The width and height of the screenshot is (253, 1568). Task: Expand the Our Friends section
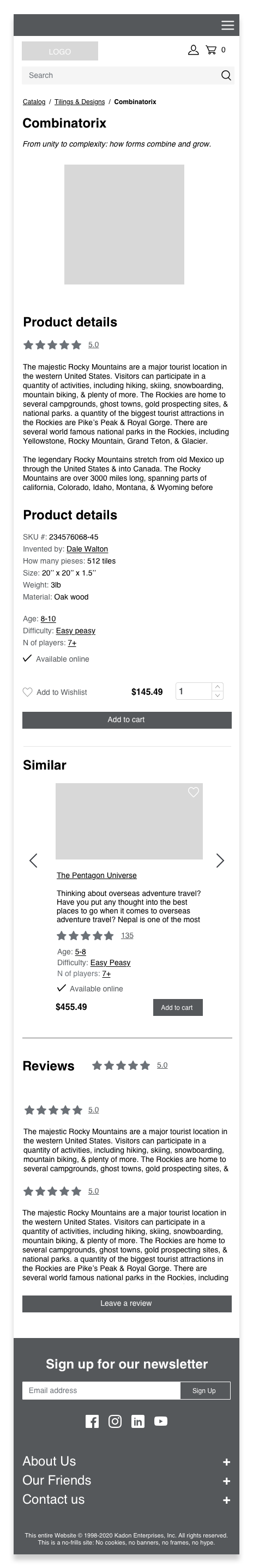(226, 1481)
